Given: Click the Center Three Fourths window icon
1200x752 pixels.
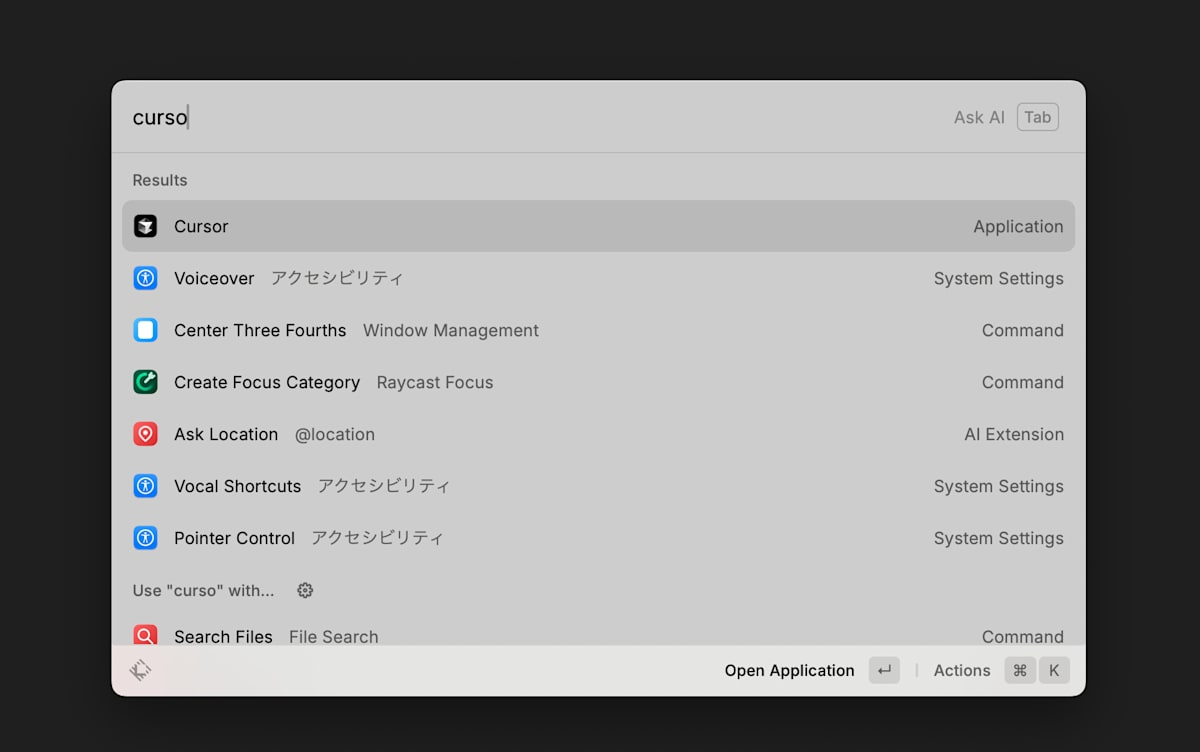Looking at the screenshot, I should point(146,330).
